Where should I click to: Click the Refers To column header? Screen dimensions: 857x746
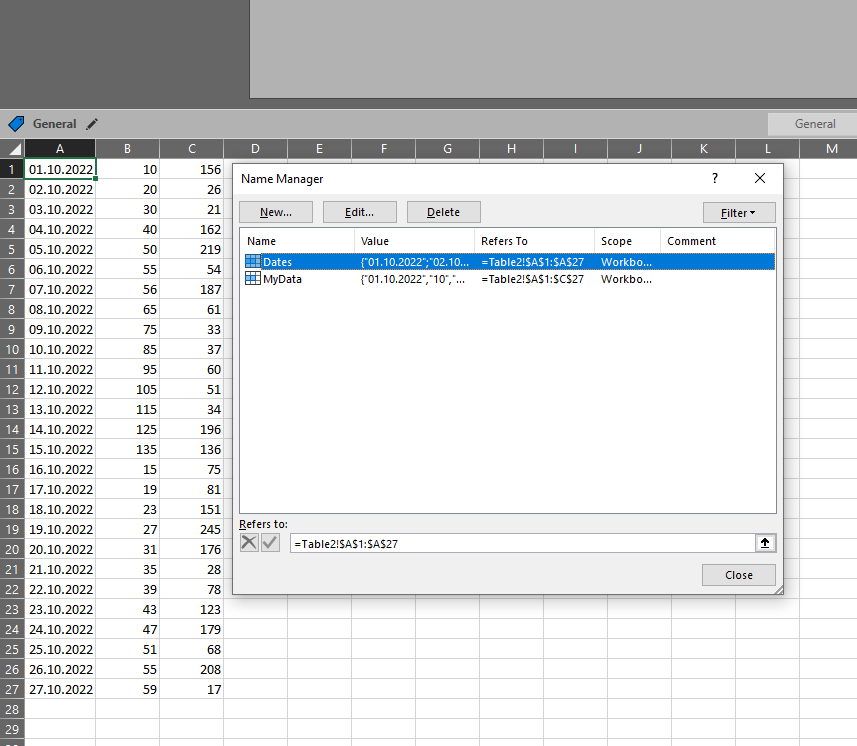pos(533,241)
